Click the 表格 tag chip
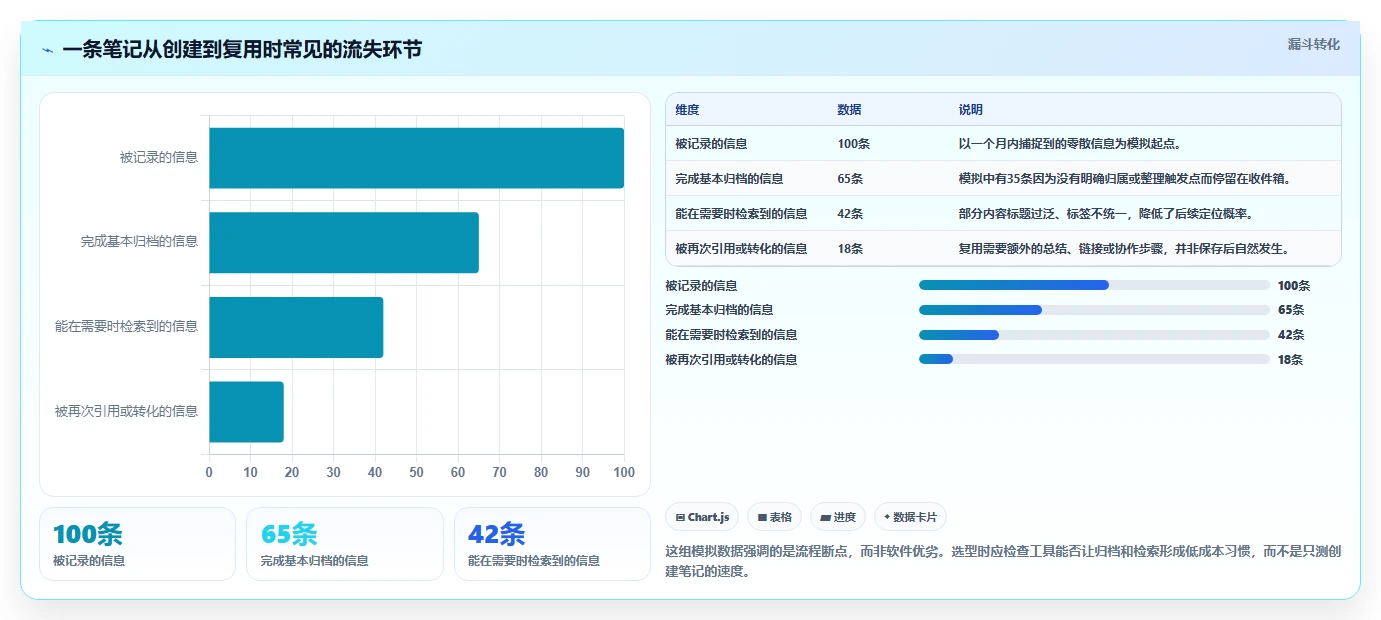 (774, 517)
